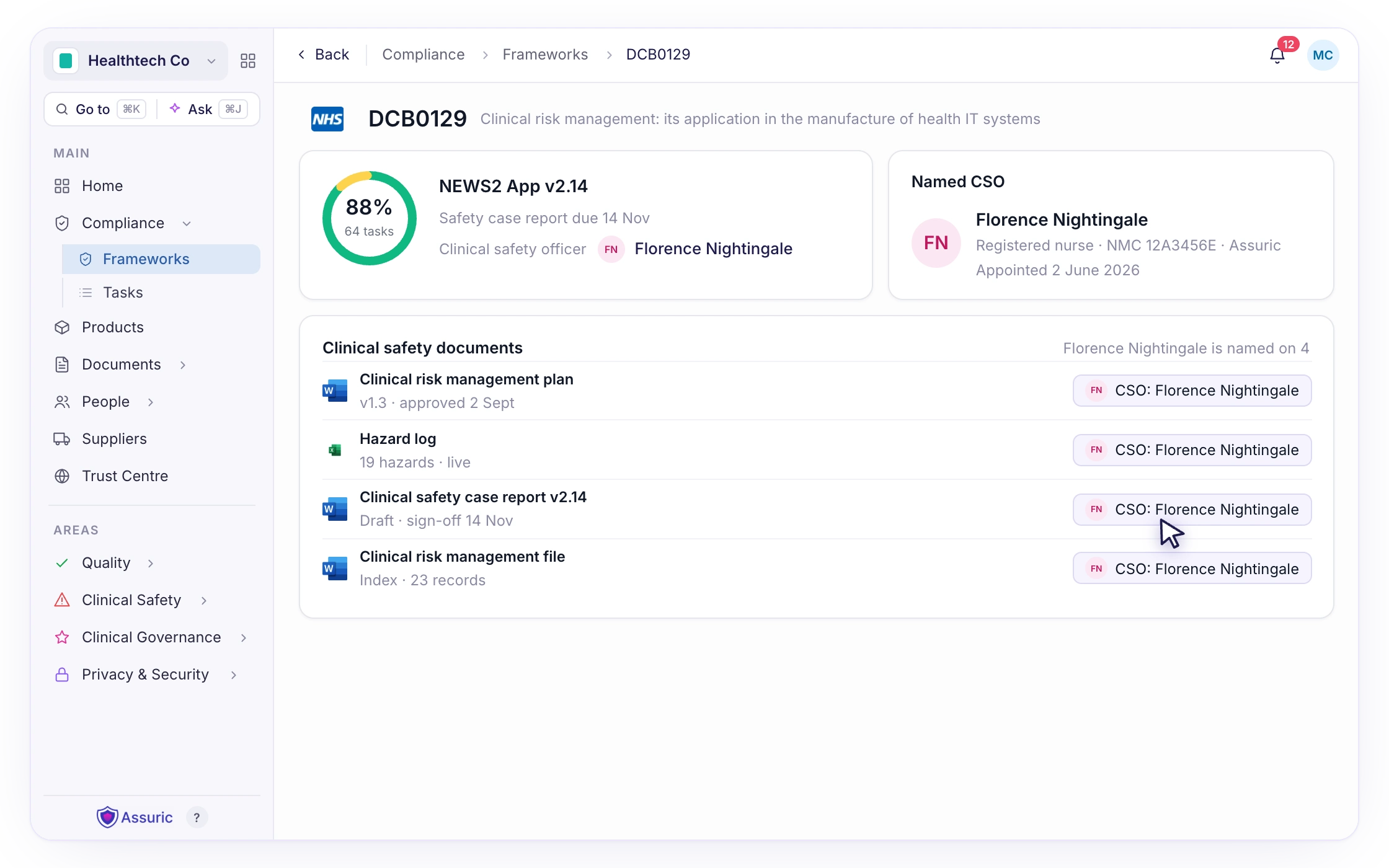Expand the Quality area chevron
1389x868 pixels.
coord(151,563)
